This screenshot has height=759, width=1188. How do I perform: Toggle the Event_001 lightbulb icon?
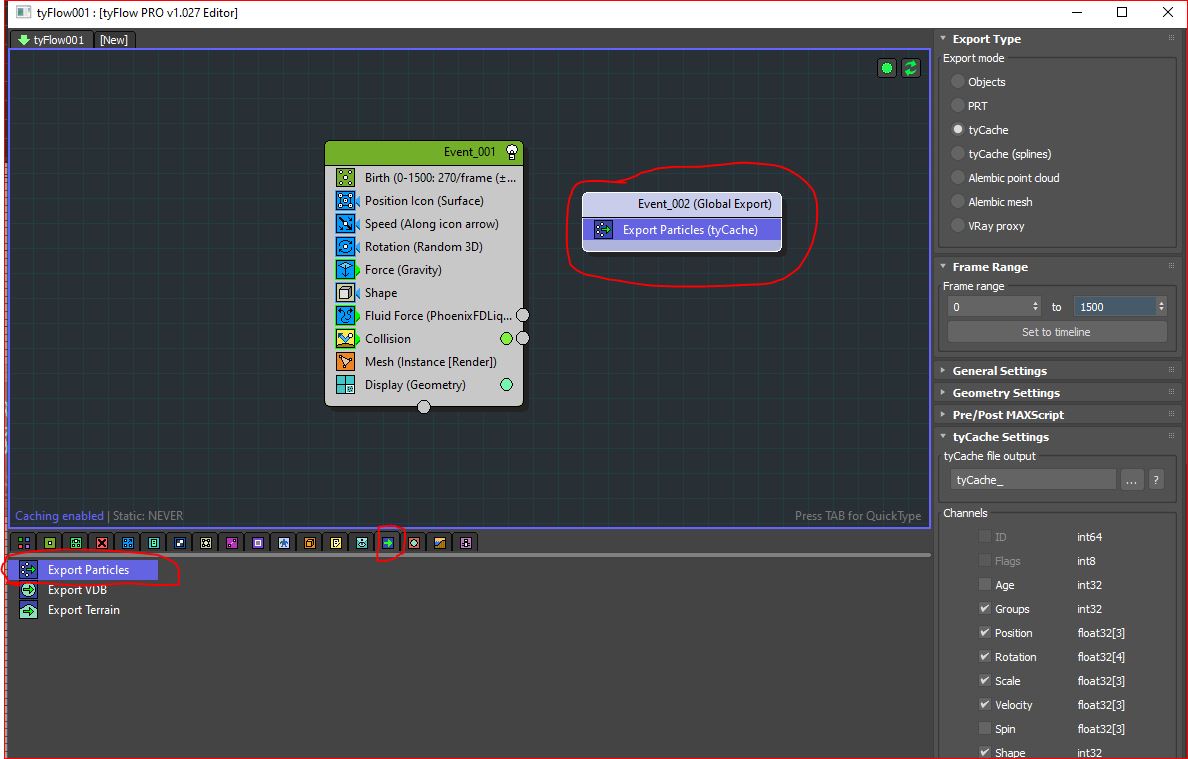(512, 151)
